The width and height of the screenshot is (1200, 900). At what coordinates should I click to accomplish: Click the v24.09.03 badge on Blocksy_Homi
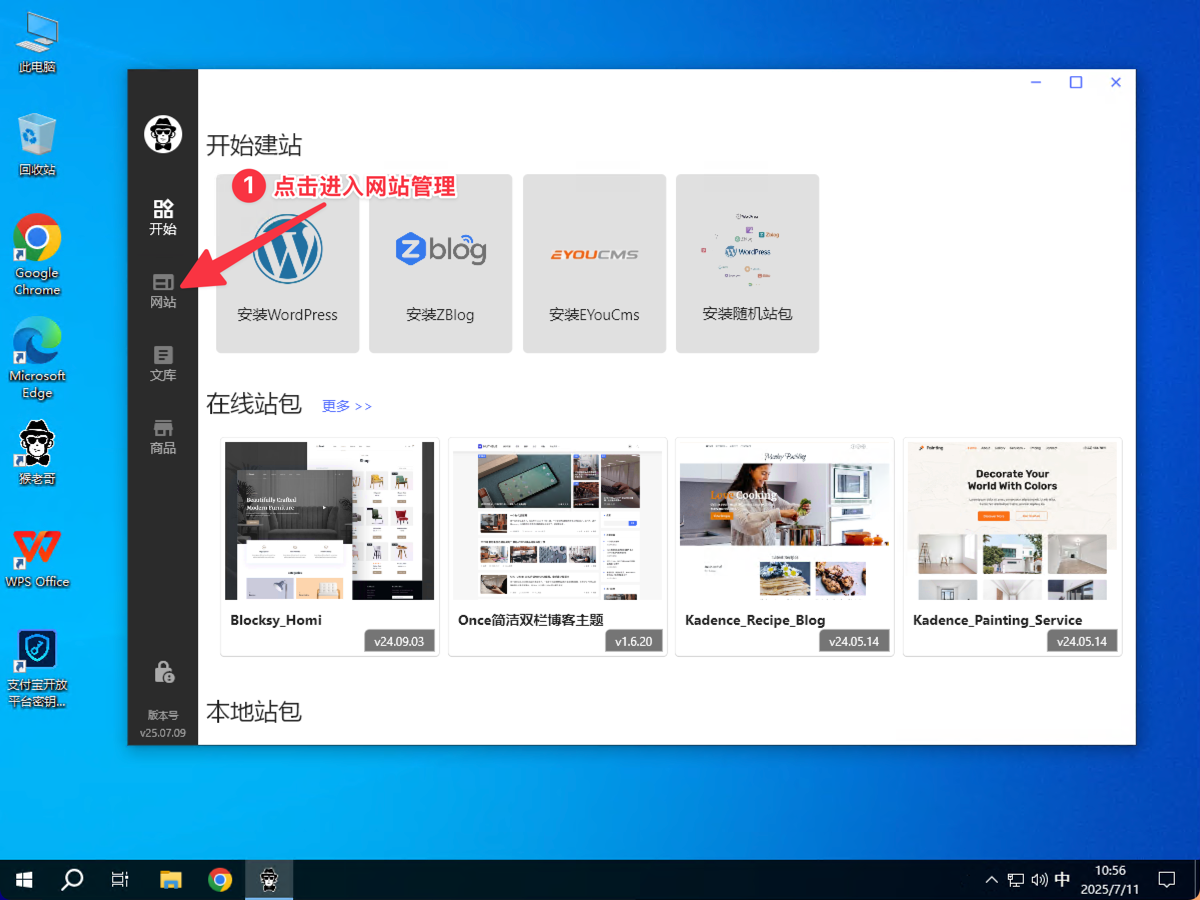[x=399, y=641]
